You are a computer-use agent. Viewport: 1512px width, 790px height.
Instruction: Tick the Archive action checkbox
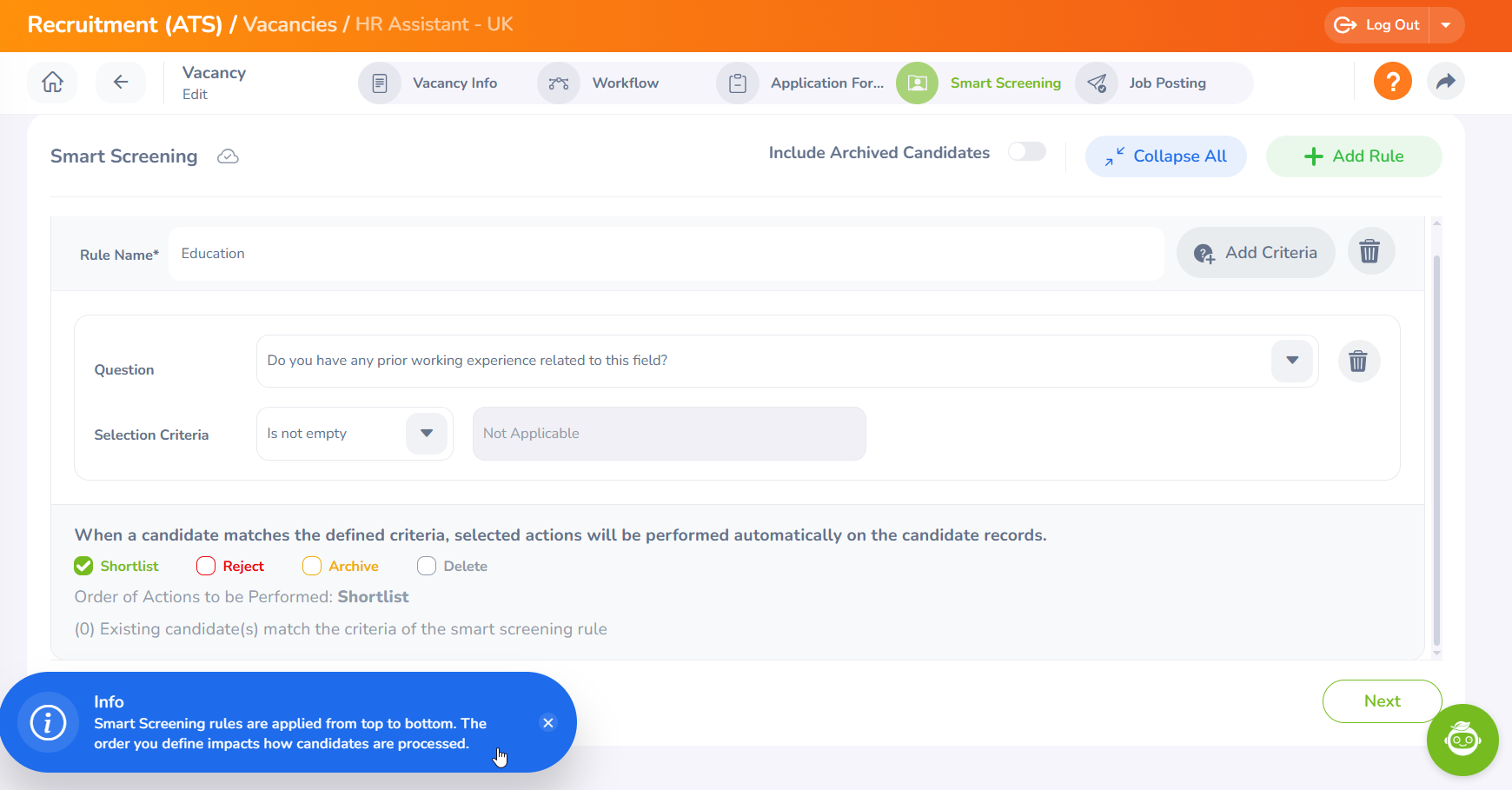click(x=312, y=567)
